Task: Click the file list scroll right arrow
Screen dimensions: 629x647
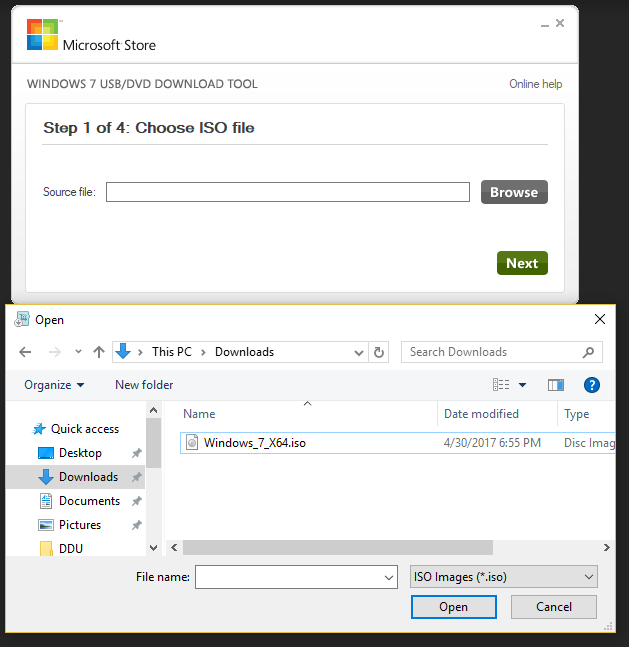Action: [606, 548]
